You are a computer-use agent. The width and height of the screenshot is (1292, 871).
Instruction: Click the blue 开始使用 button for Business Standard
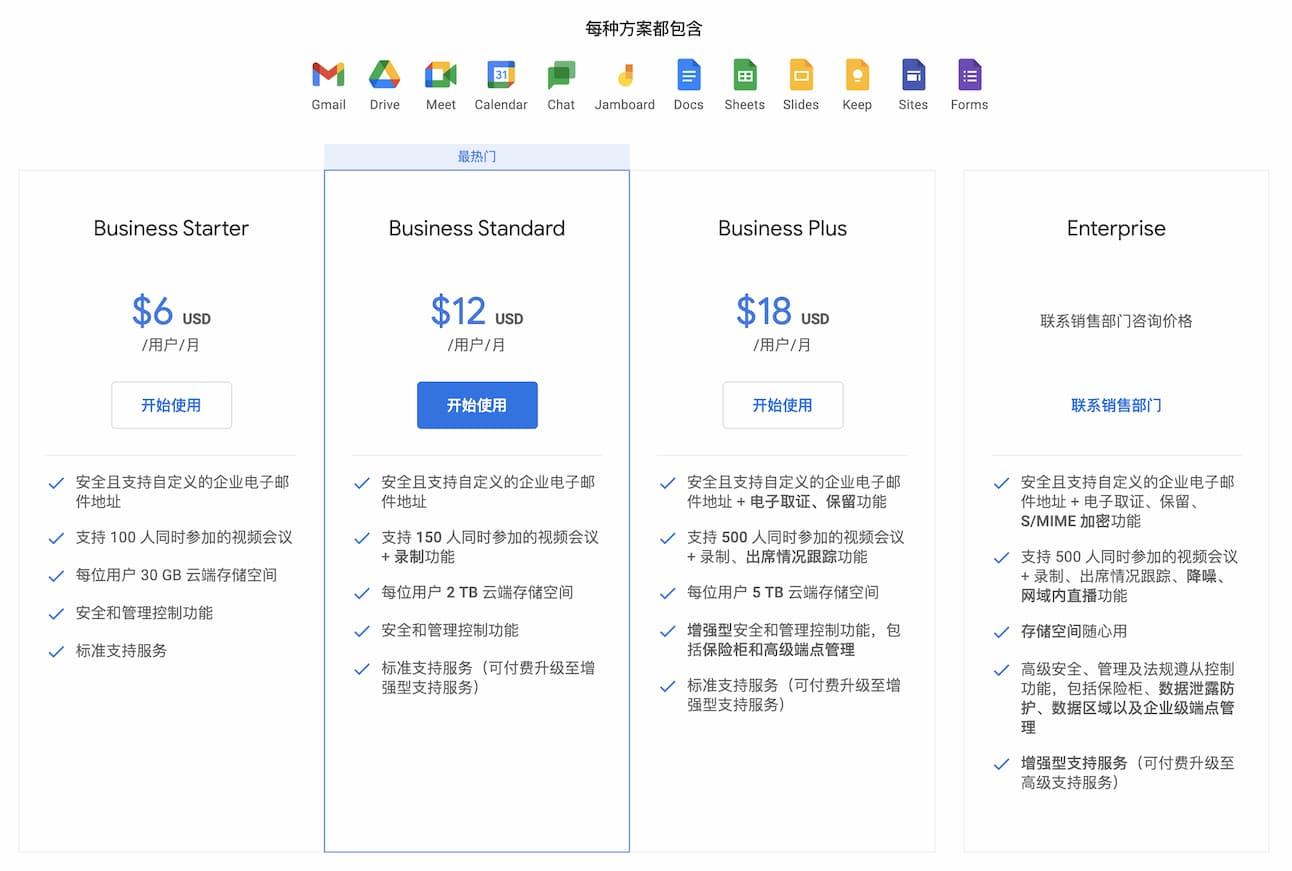477,405
